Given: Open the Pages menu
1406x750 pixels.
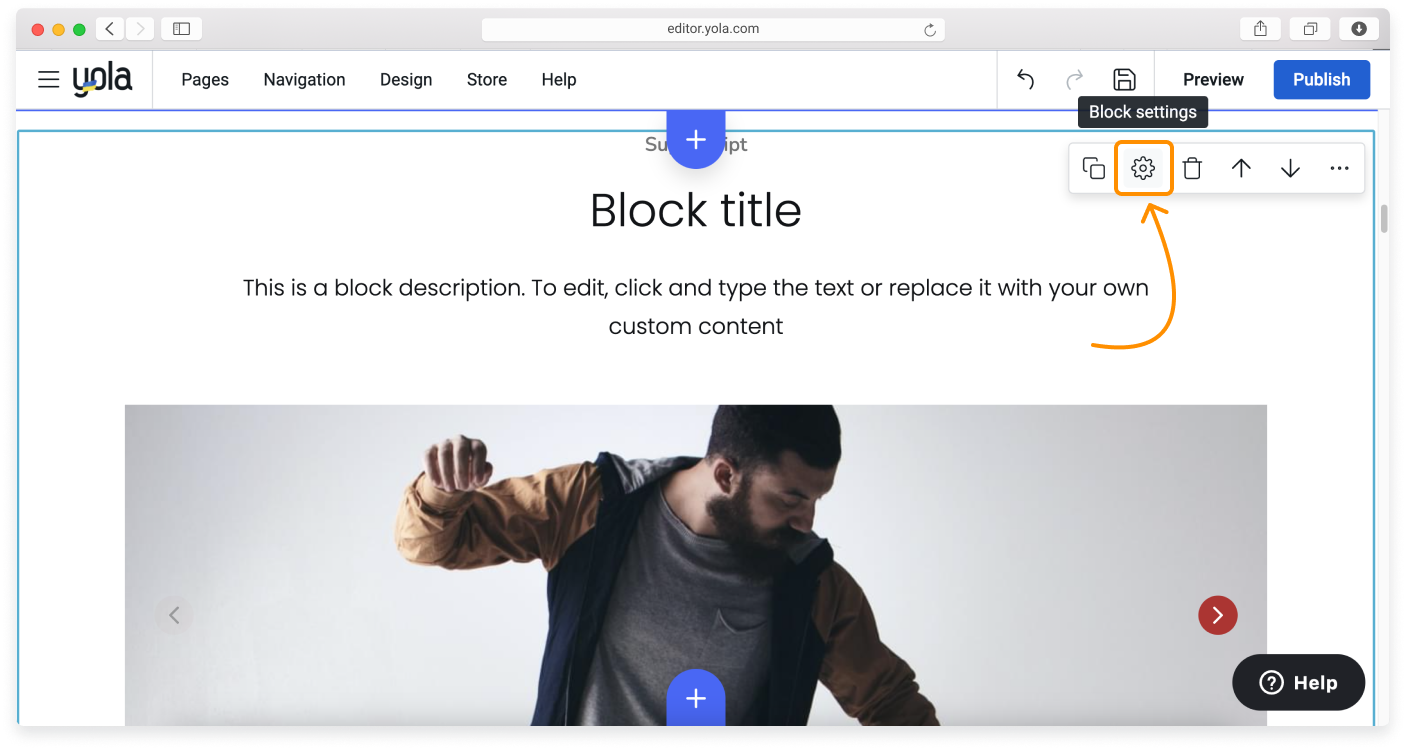Looking at the screenshot, I should tap(204, 79).
